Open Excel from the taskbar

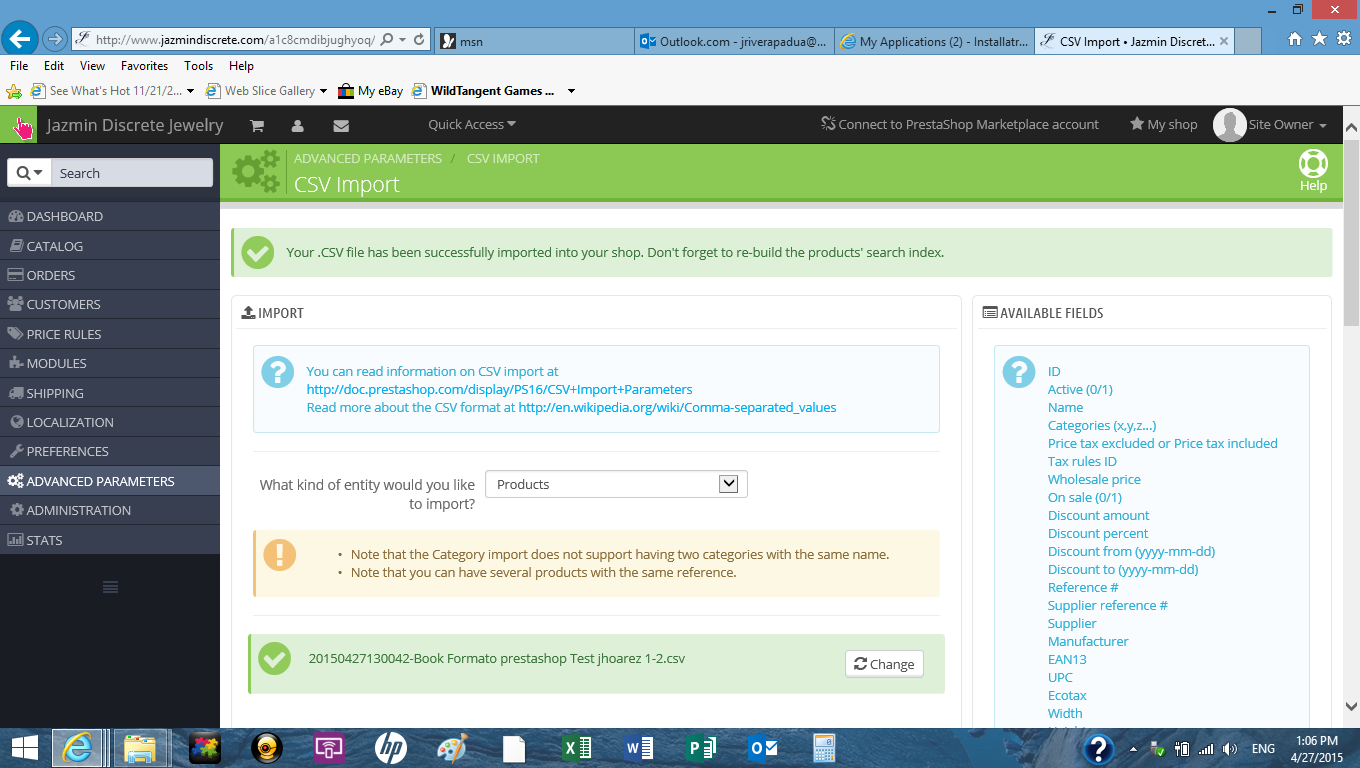[576, 748]
